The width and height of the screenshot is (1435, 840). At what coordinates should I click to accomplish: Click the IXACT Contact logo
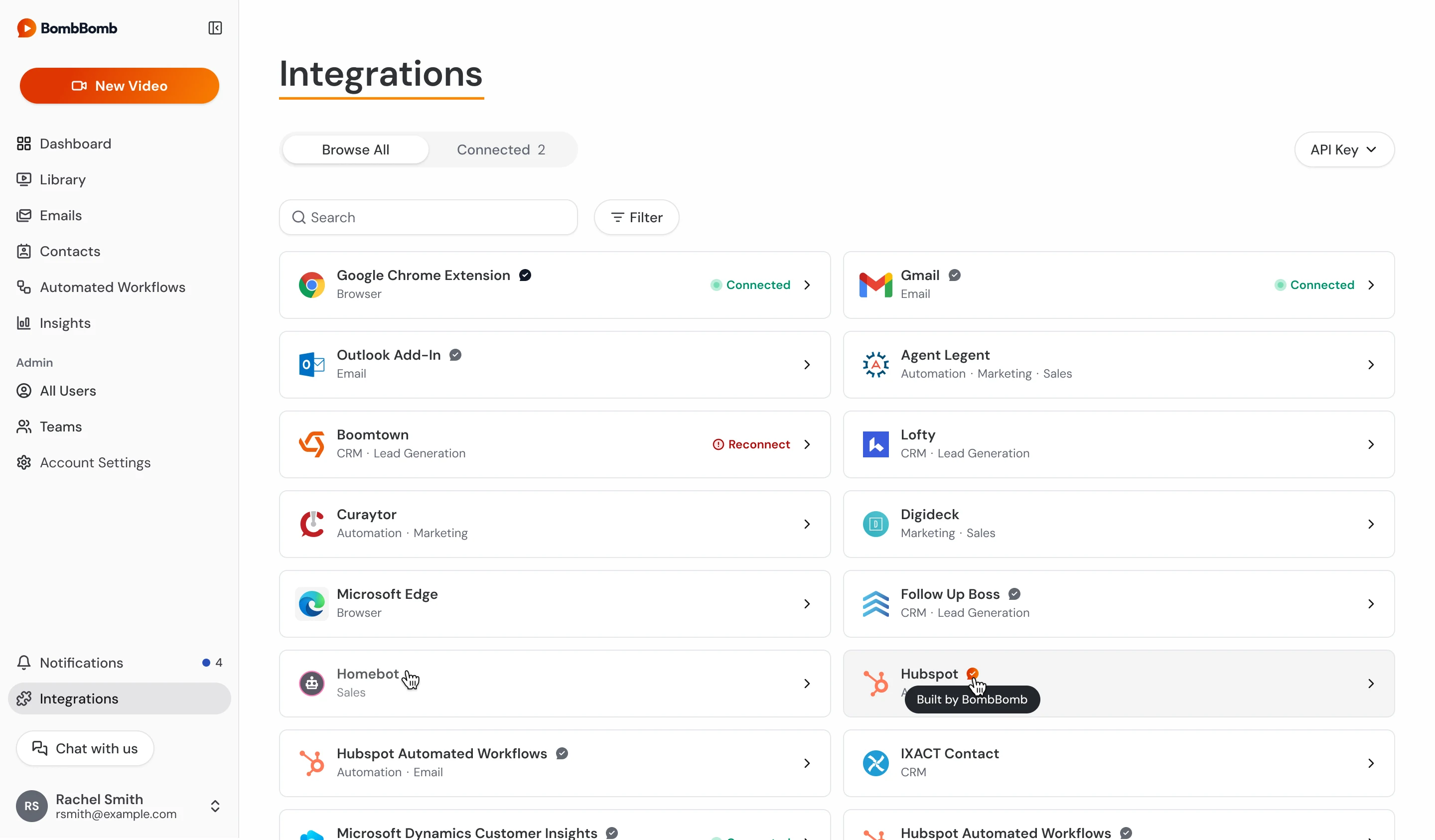tap(875, 763)
